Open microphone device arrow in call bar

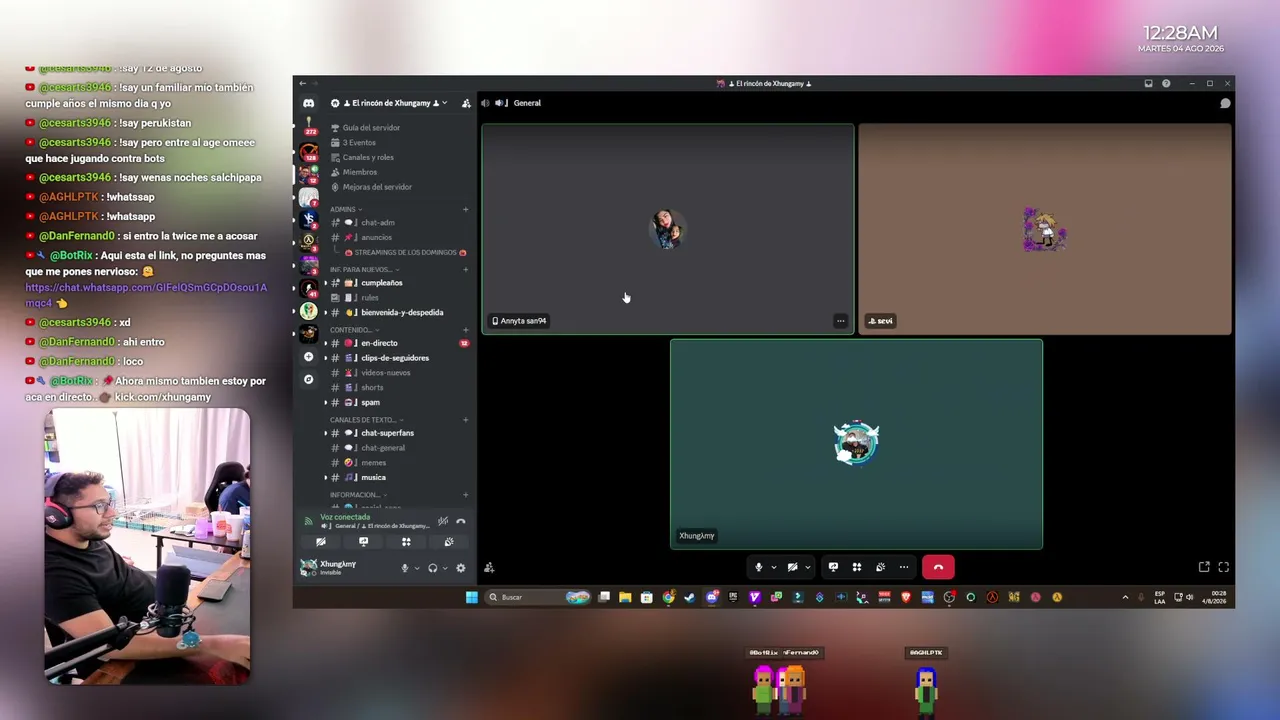click(773, 567)
